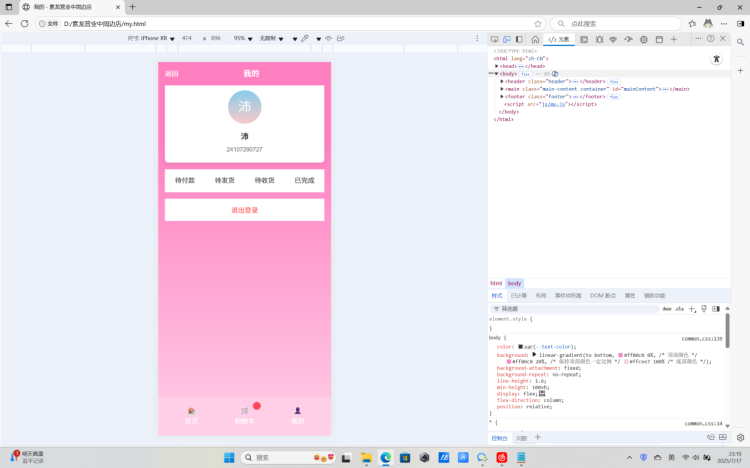The image size is (750, 468).
Task: Open the common.css:14 source link
Action: [703, 423]
